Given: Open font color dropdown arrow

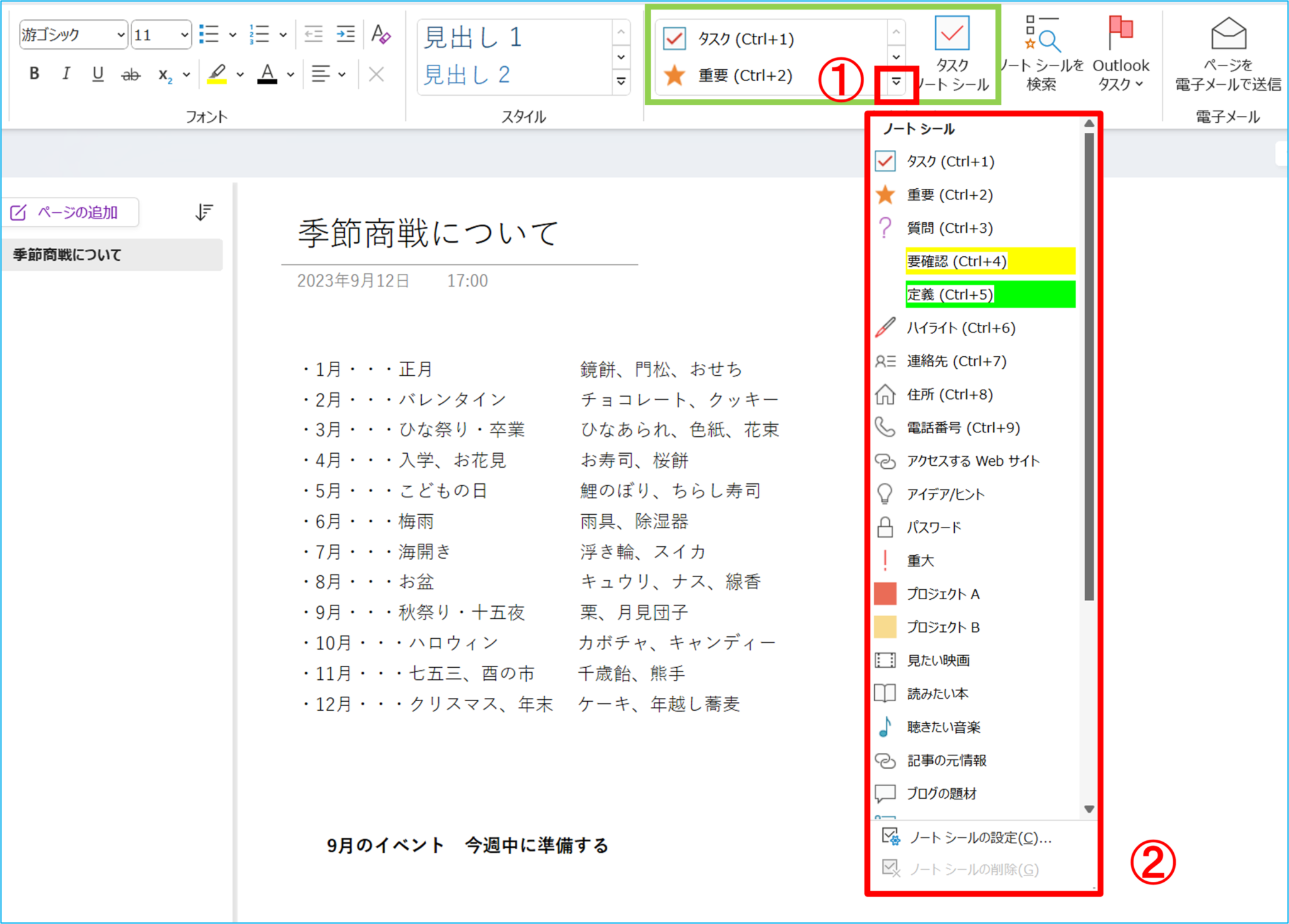Looking at the screenshot, I should [x=290, y=74].
